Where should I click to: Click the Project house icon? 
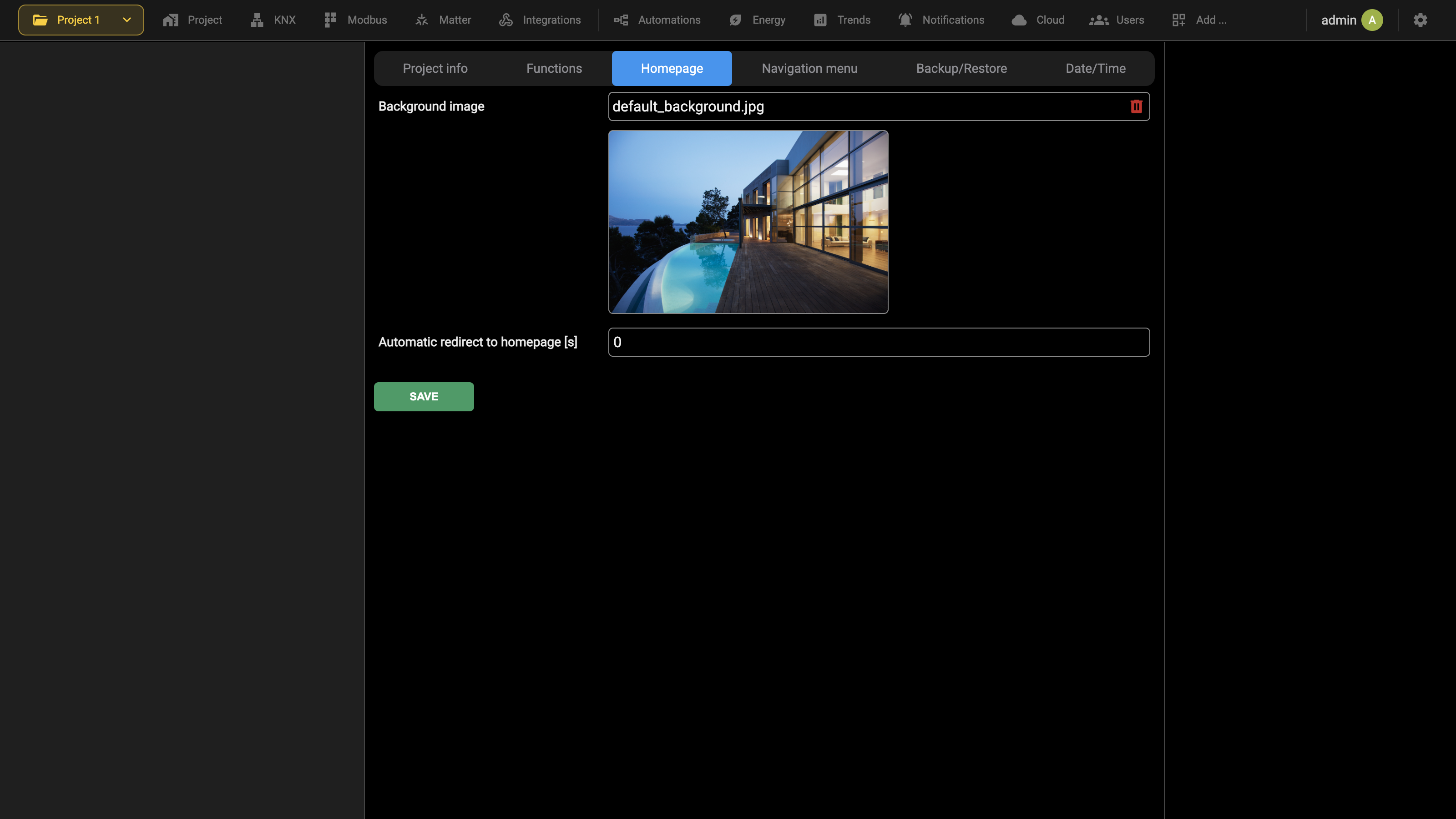point(171,20)
